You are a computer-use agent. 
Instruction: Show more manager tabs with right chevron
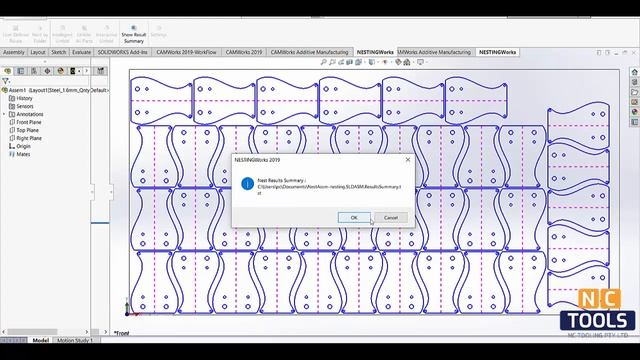(86, 71)
